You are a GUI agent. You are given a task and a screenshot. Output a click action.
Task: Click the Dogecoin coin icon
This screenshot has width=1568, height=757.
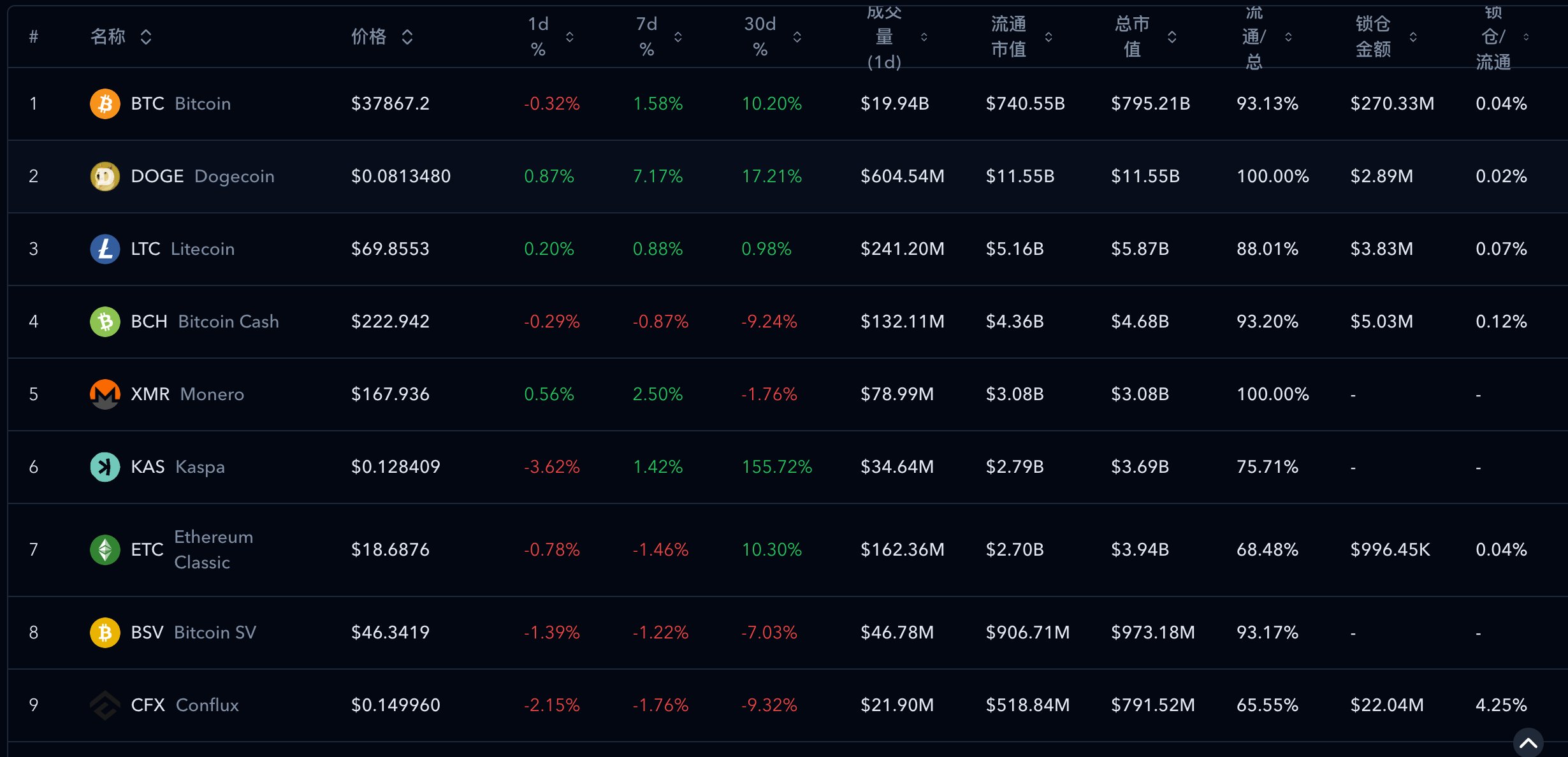(x=105, y=176)
